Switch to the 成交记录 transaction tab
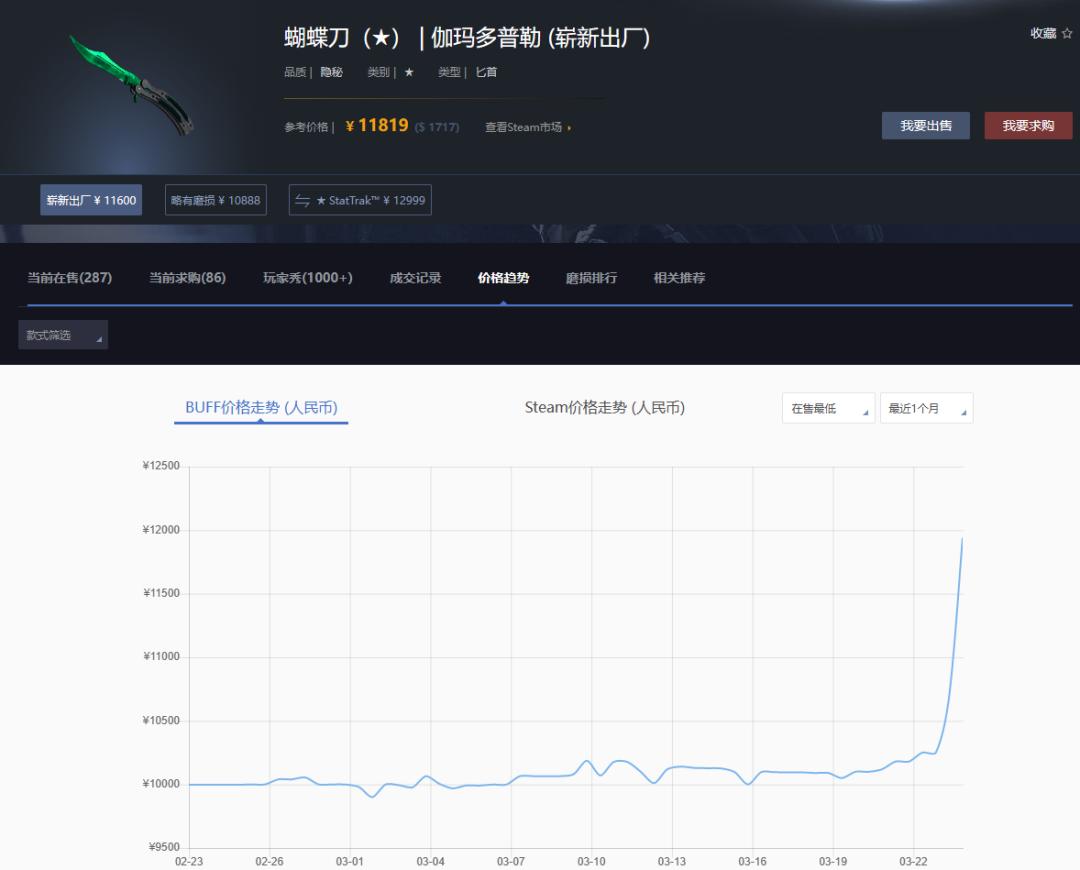This screenshot has width=1080, height=870. (414, 278)
